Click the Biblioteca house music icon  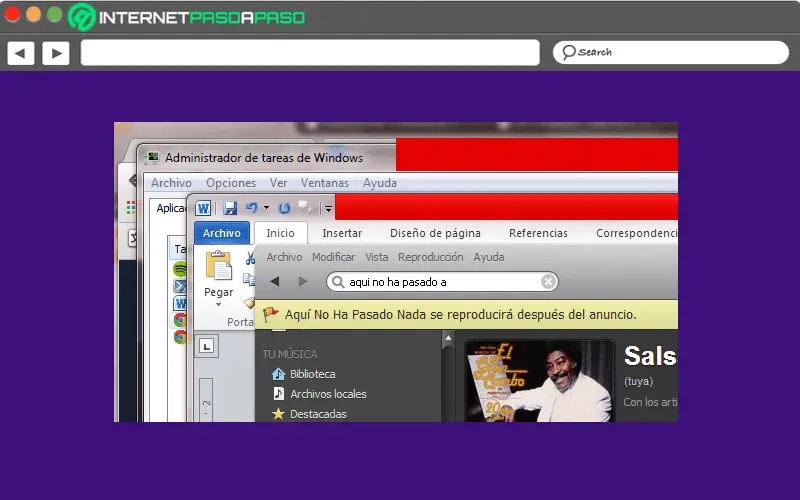(x=278, y=374)
